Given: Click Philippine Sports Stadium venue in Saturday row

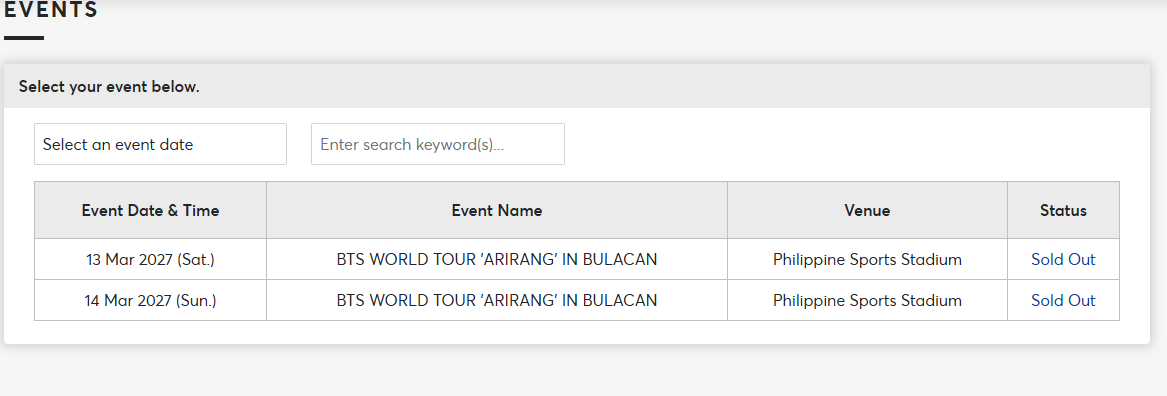Looking at the screenshot, I should pos(867,260).
